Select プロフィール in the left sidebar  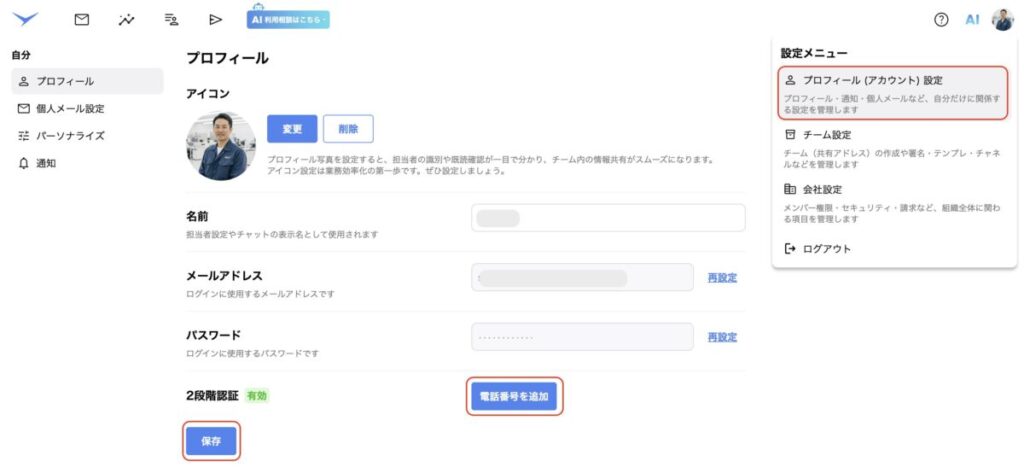coord(87,81)
